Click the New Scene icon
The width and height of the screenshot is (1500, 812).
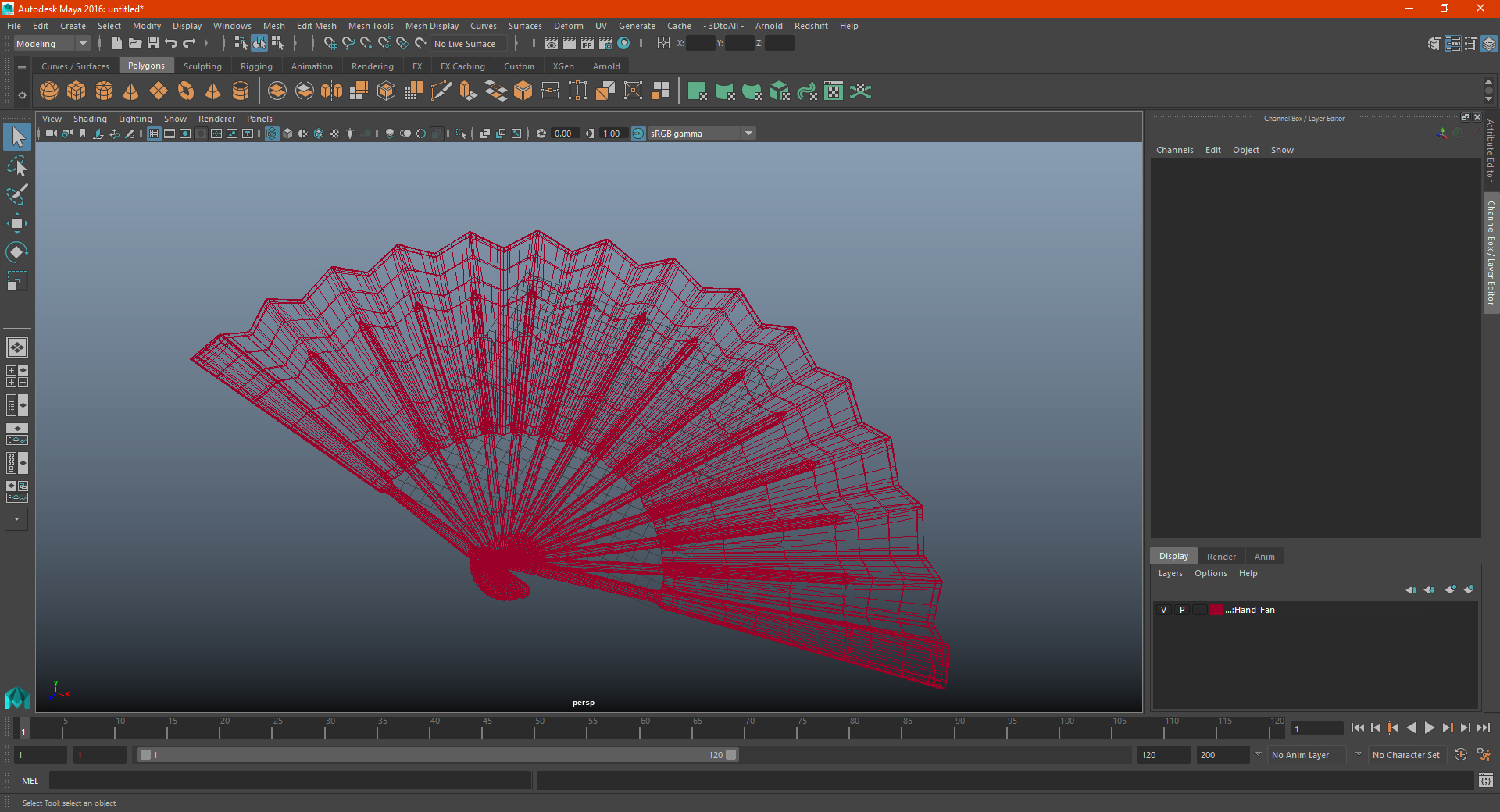click(116, 44)
